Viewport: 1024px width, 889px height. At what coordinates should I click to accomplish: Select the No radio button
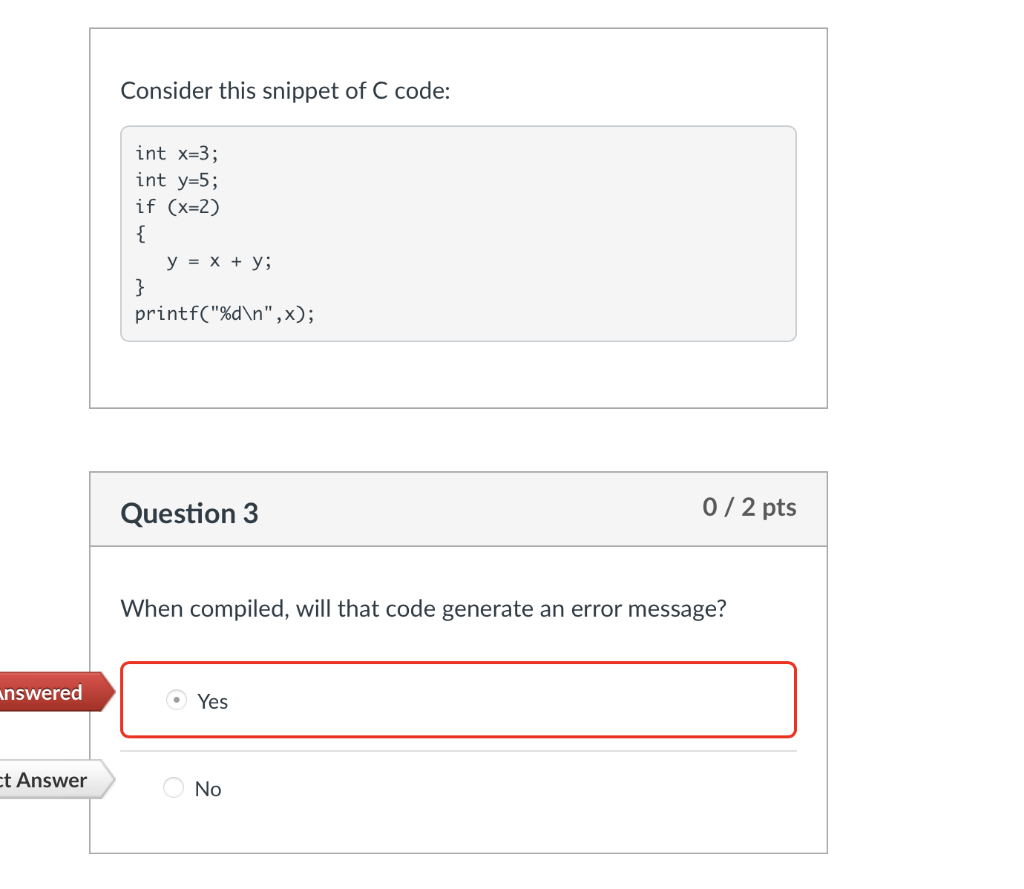pyautogui.click(x=172, y=788)
